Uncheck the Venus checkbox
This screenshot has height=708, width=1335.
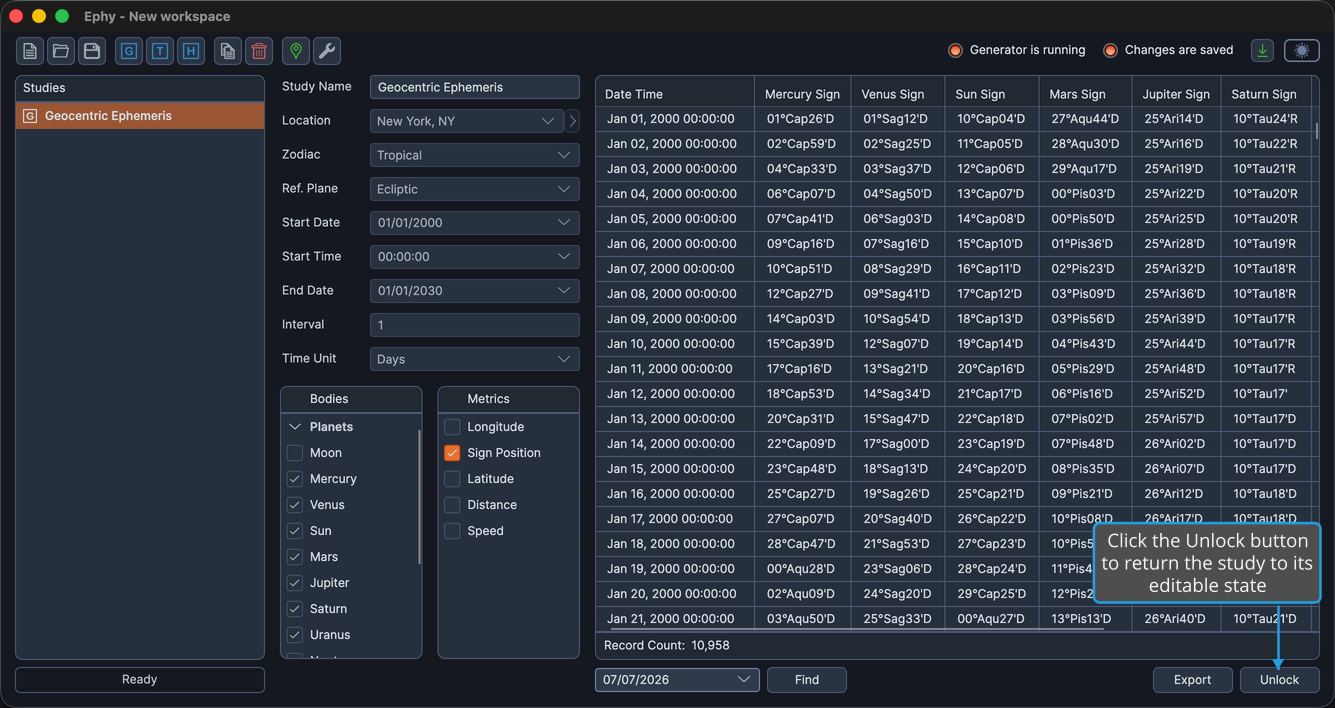point(295,505)
